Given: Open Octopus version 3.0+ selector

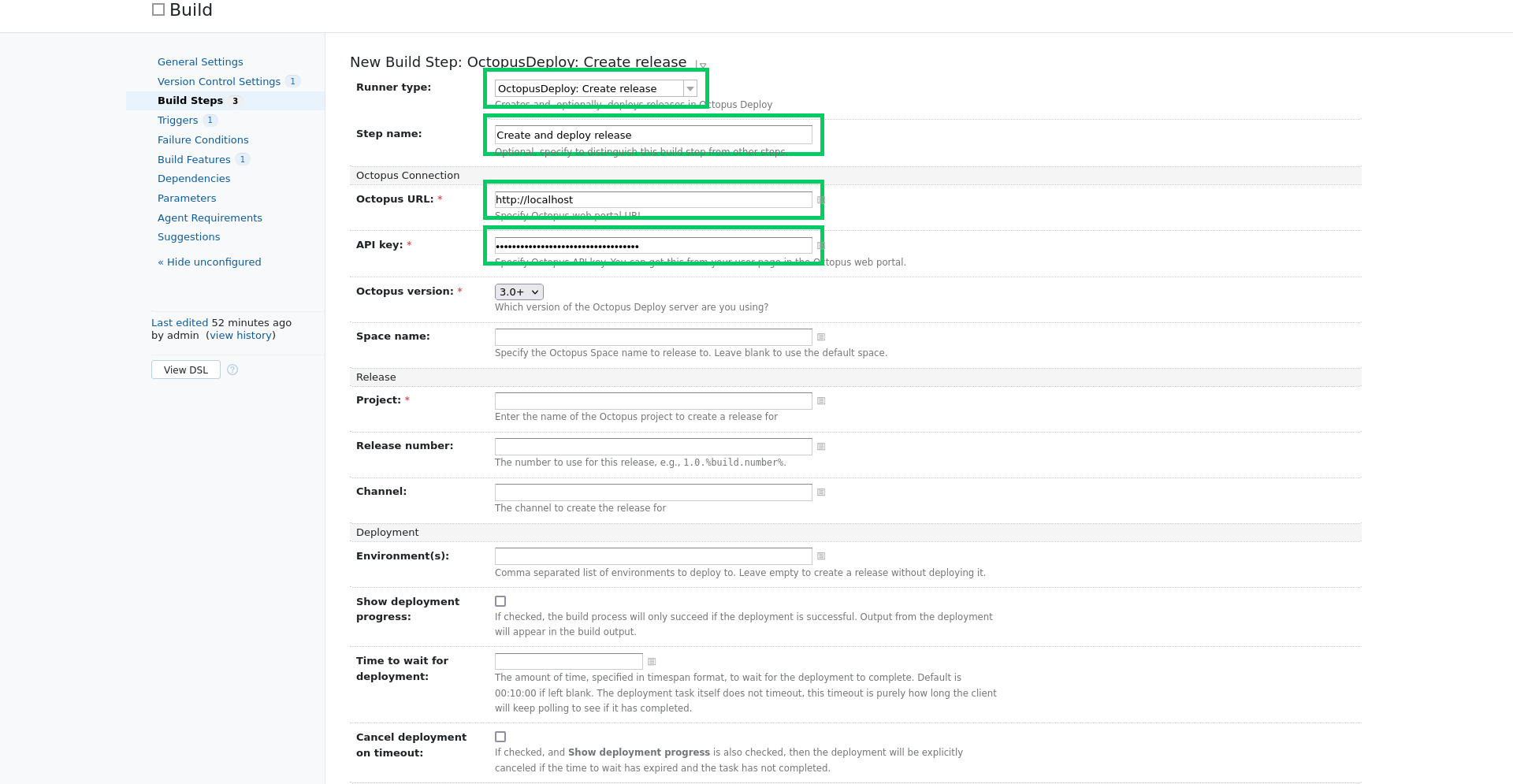Looking at the screenshot, I should point(519,292).
